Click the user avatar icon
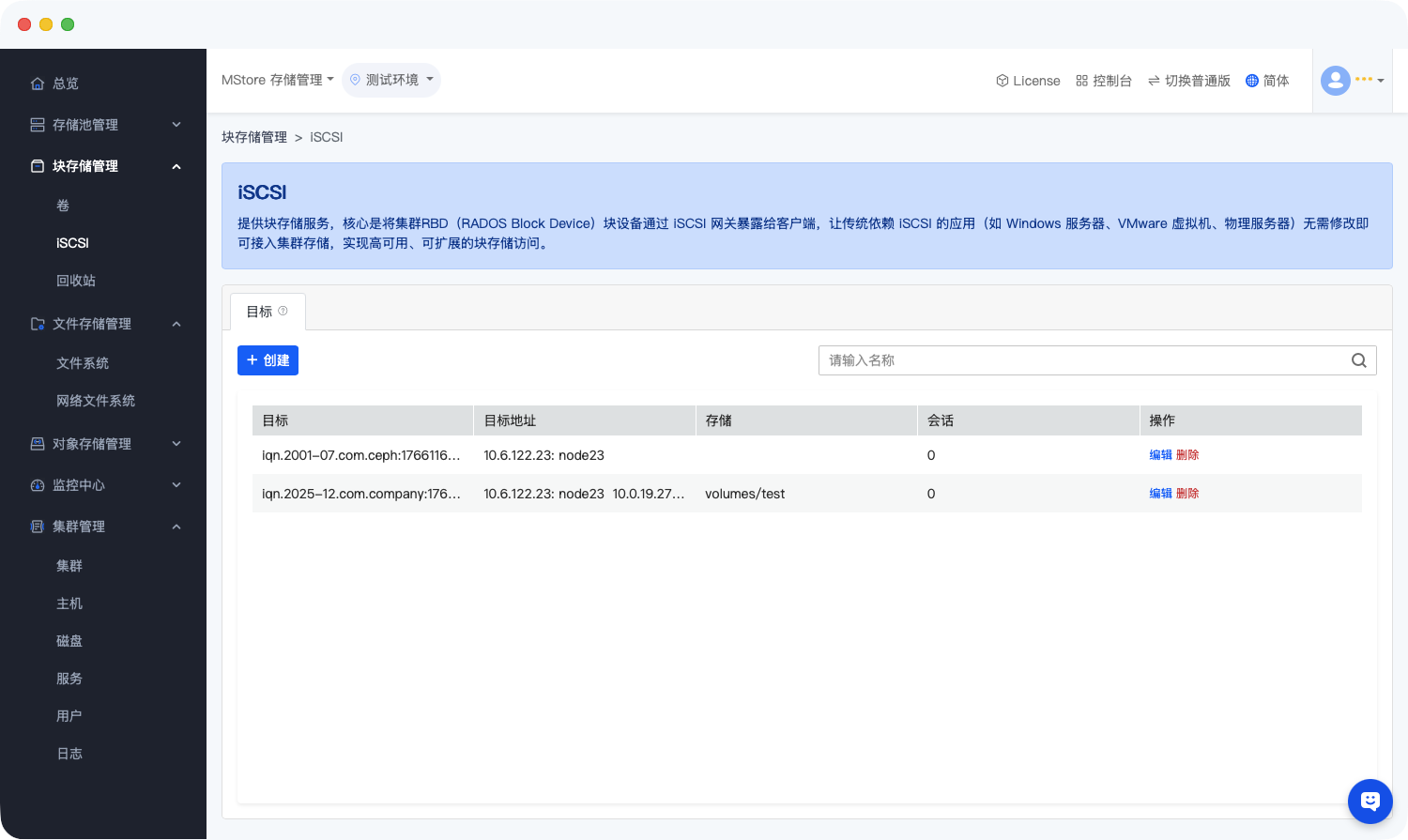This screenshot has width=1408, height=840. point(1335,81)
